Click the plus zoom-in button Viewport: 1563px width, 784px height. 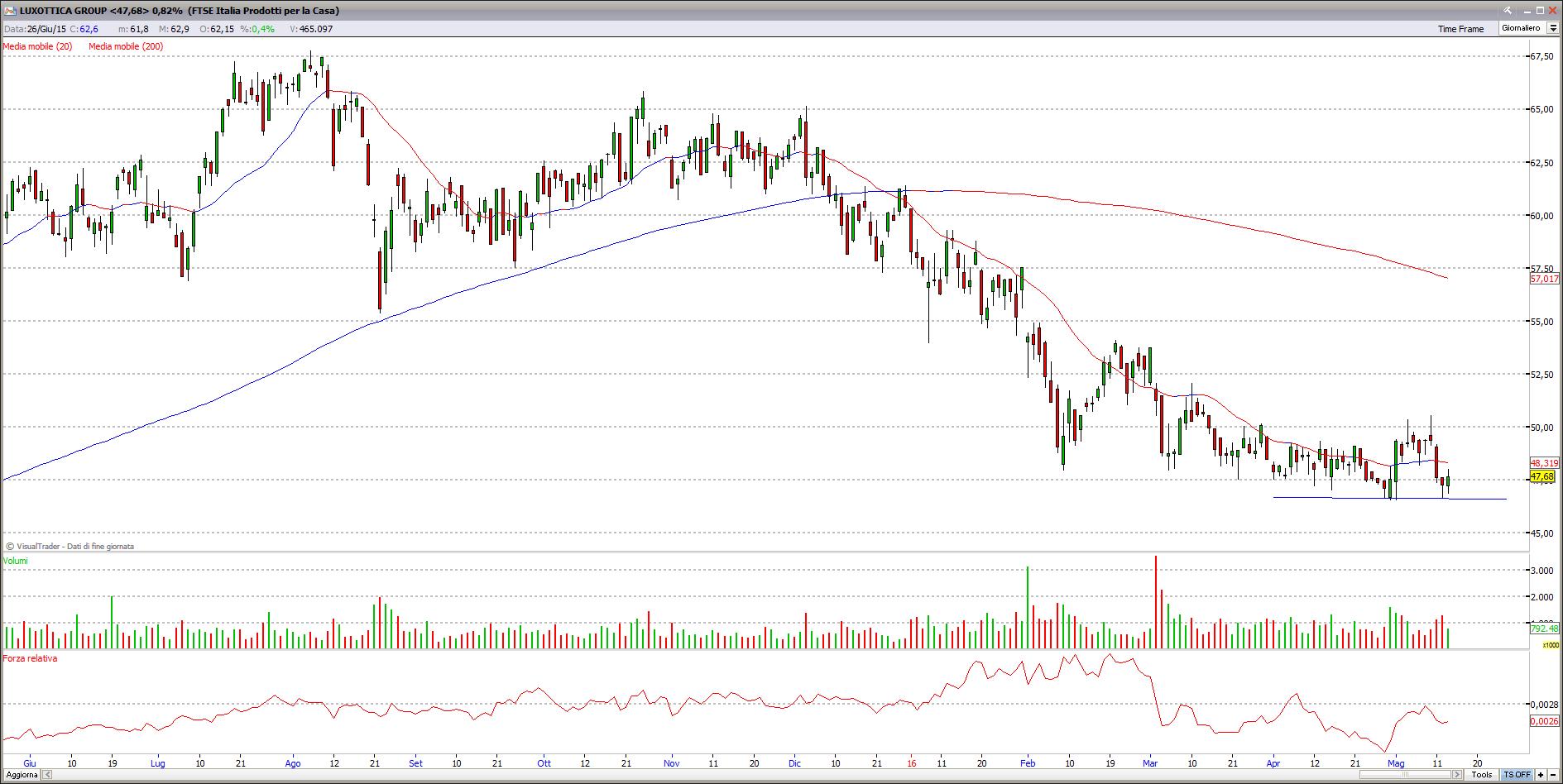click(1541, 775)
